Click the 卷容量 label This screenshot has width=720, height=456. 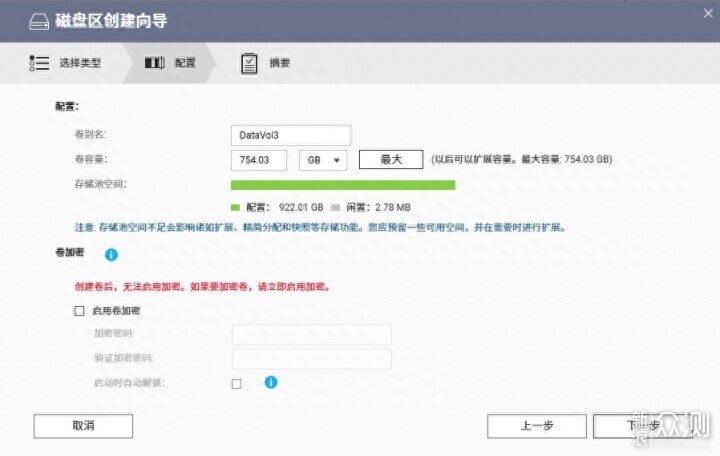(x=91, y=159)
